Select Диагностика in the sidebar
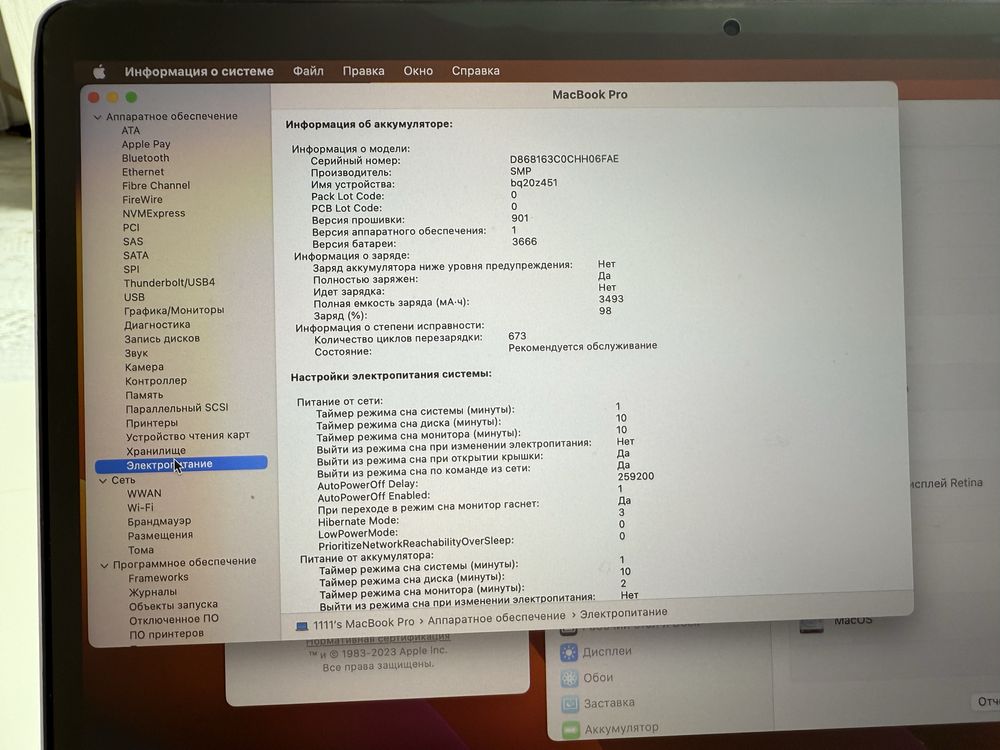Viewport: 1000px width, 750px height. click(157, 325)
